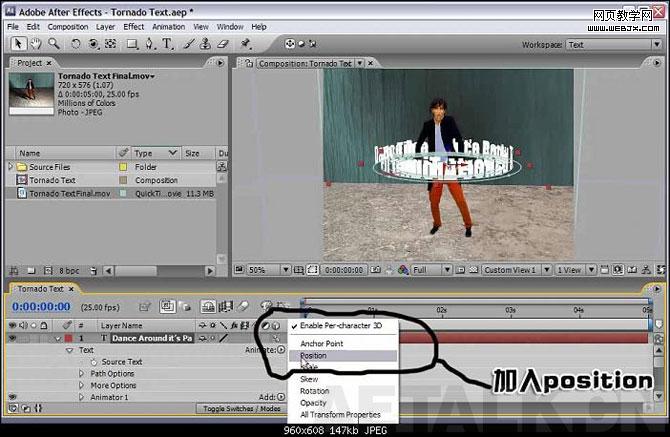Switch to the Tornado Text timeline tab

pos(41,289)
